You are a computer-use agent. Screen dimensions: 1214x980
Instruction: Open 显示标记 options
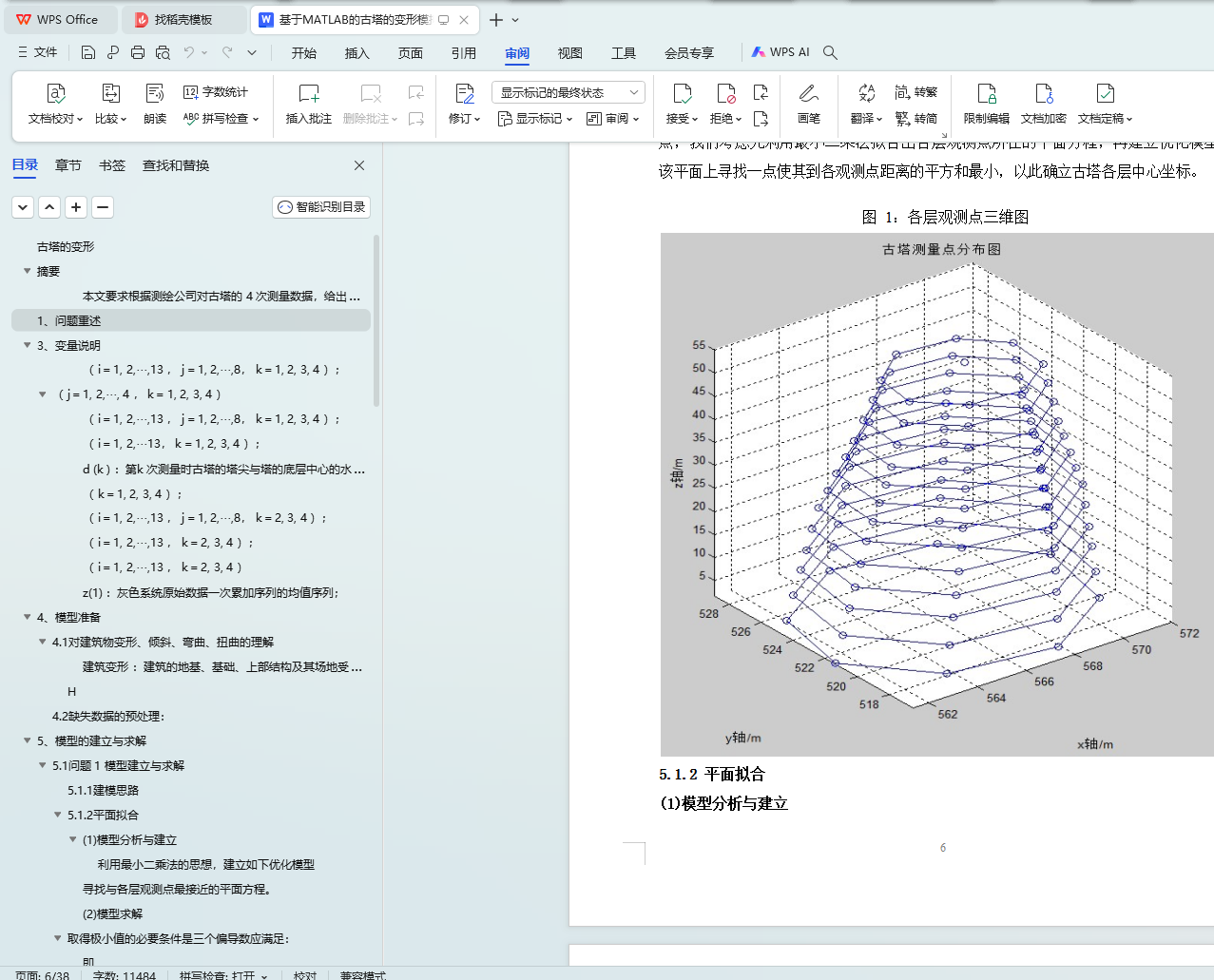pos(535,119)
